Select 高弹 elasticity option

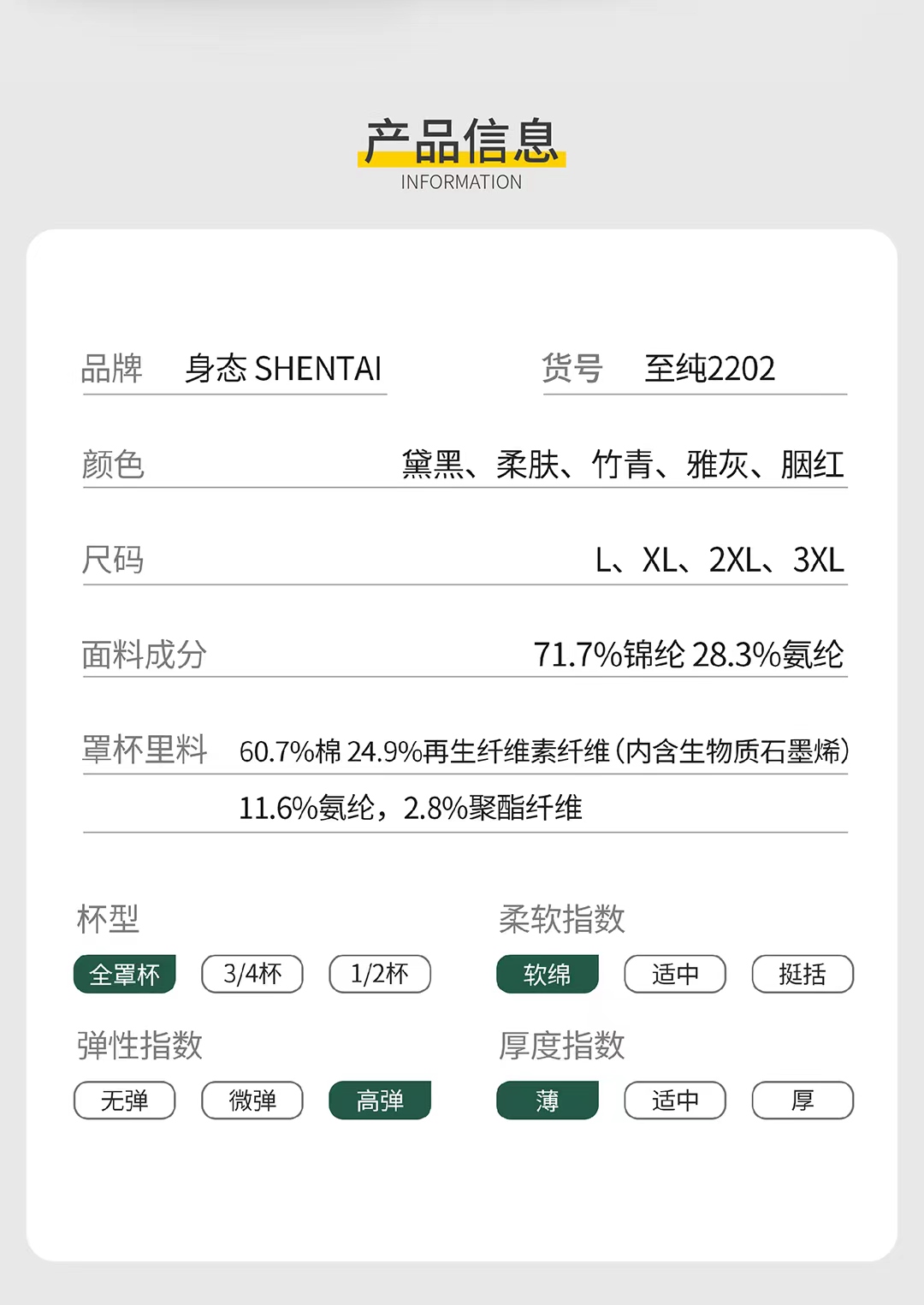[380, 1100]
